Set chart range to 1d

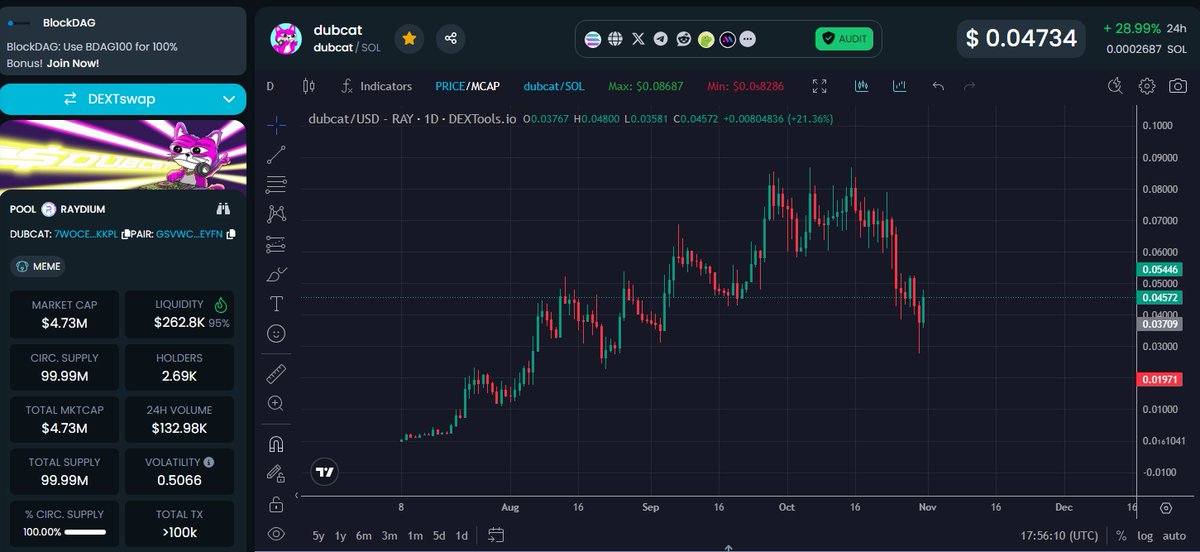[461, 535]
